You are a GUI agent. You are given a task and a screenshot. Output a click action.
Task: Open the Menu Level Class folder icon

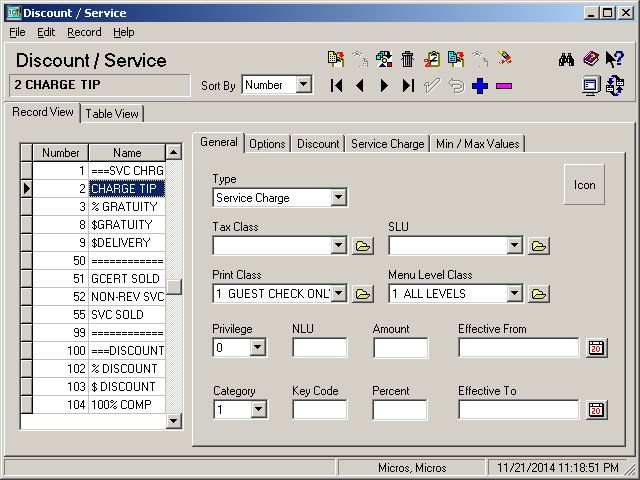tap(539, 294)
